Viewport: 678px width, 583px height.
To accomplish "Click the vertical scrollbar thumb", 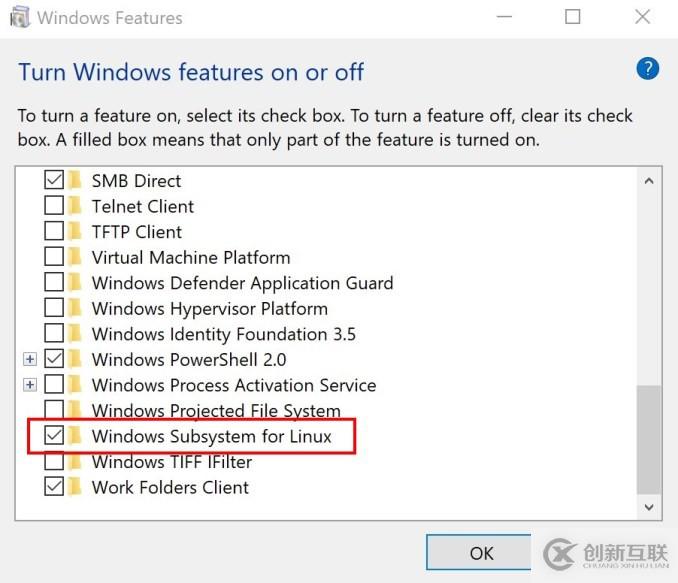I will (x=649, y=438).
